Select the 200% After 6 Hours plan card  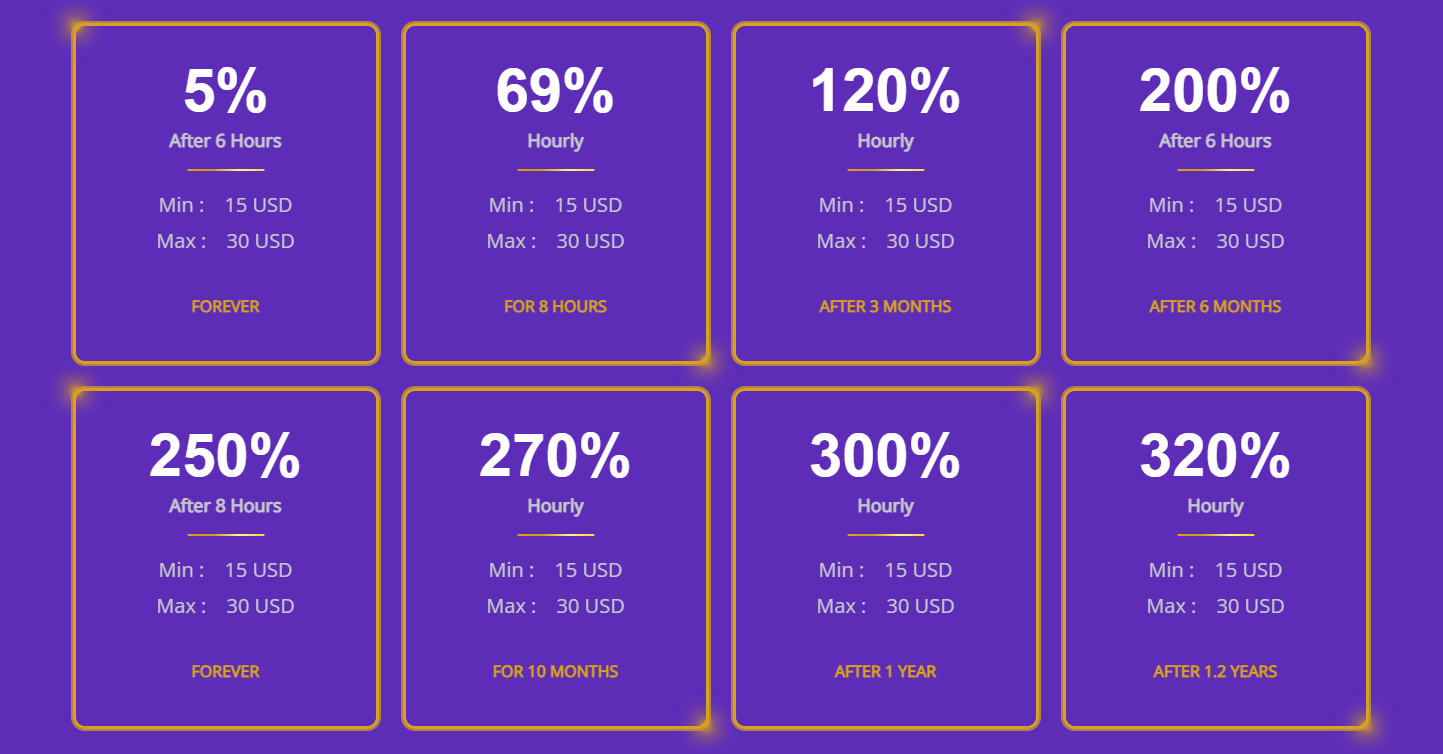pos(1215,193)
